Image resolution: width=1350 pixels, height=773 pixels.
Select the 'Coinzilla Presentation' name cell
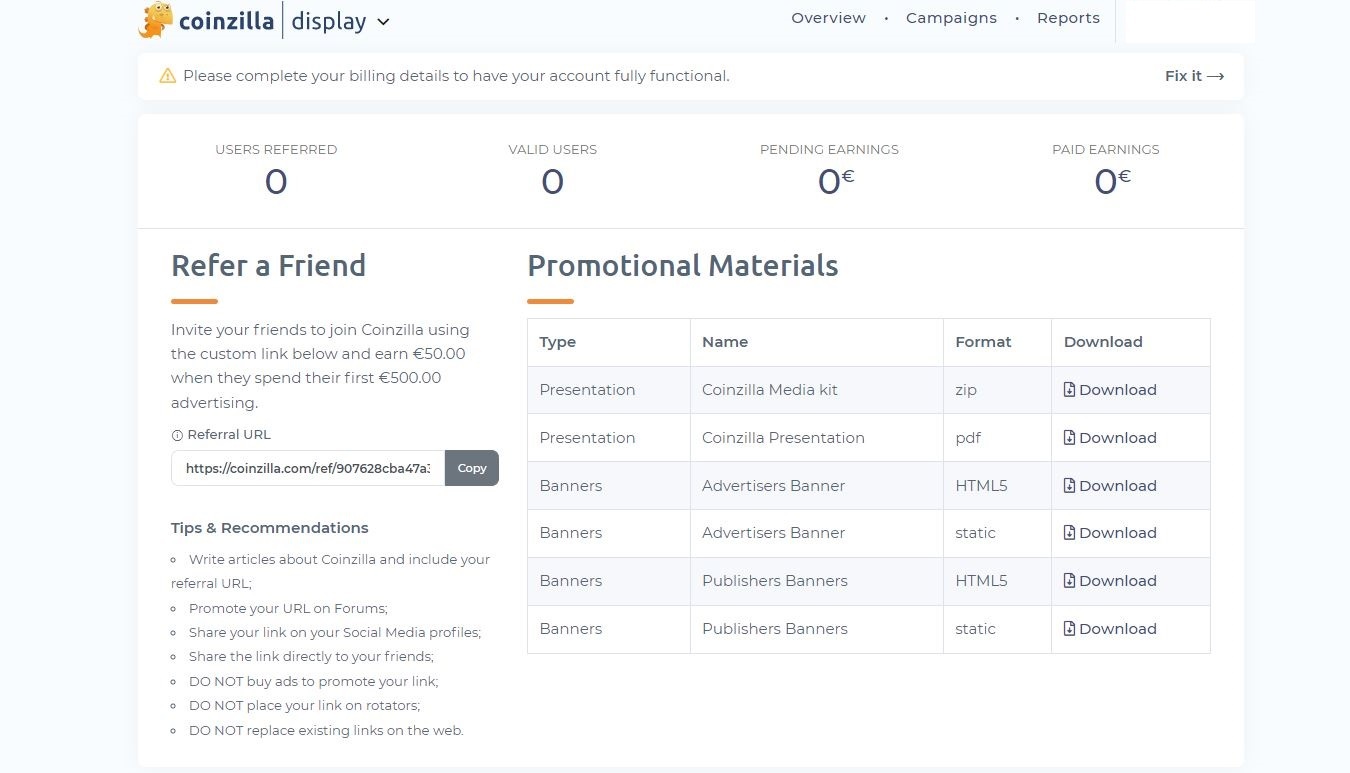click(x=817, y=438)
